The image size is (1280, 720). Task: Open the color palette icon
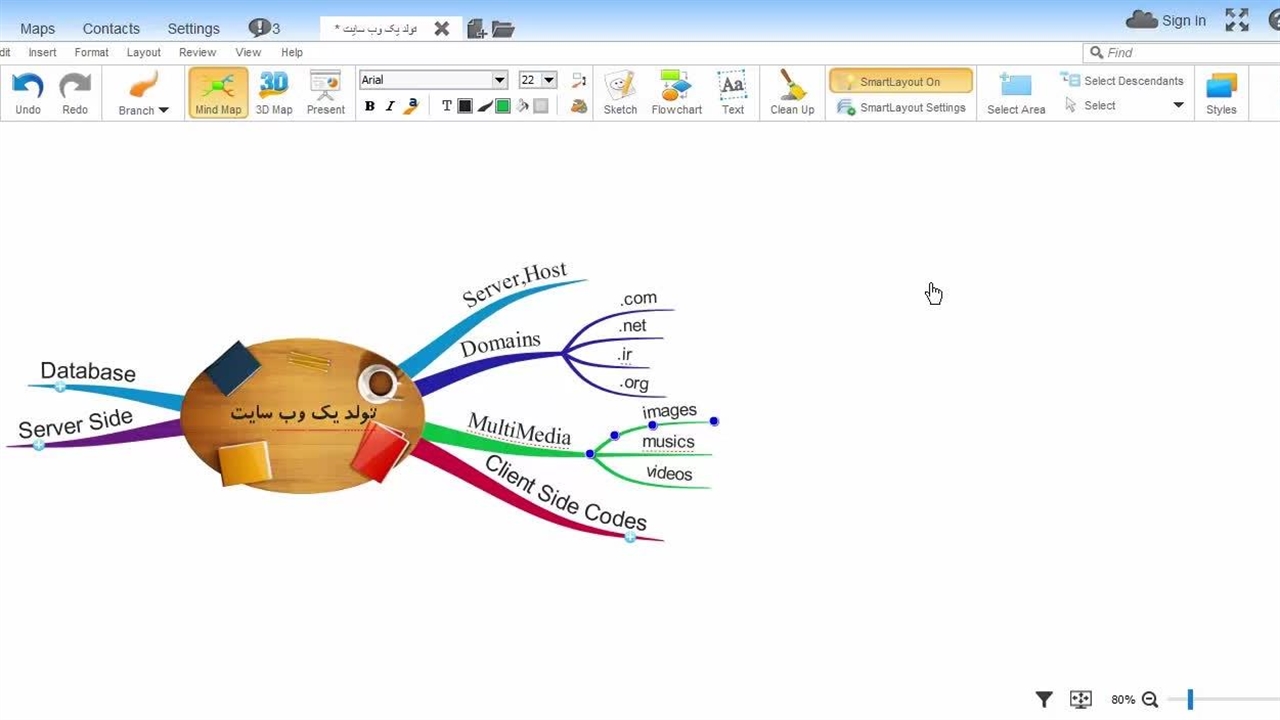(x=578, y=106)
